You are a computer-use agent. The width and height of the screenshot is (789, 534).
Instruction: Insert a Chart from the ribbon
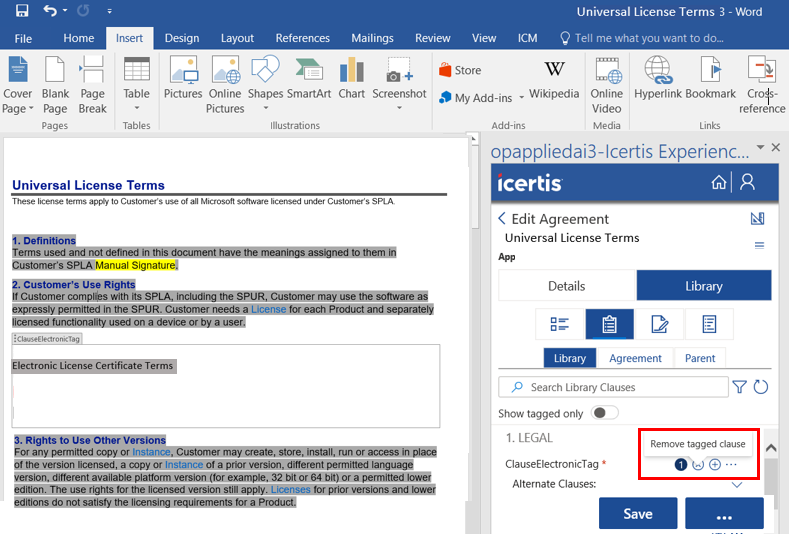[351, 78]
